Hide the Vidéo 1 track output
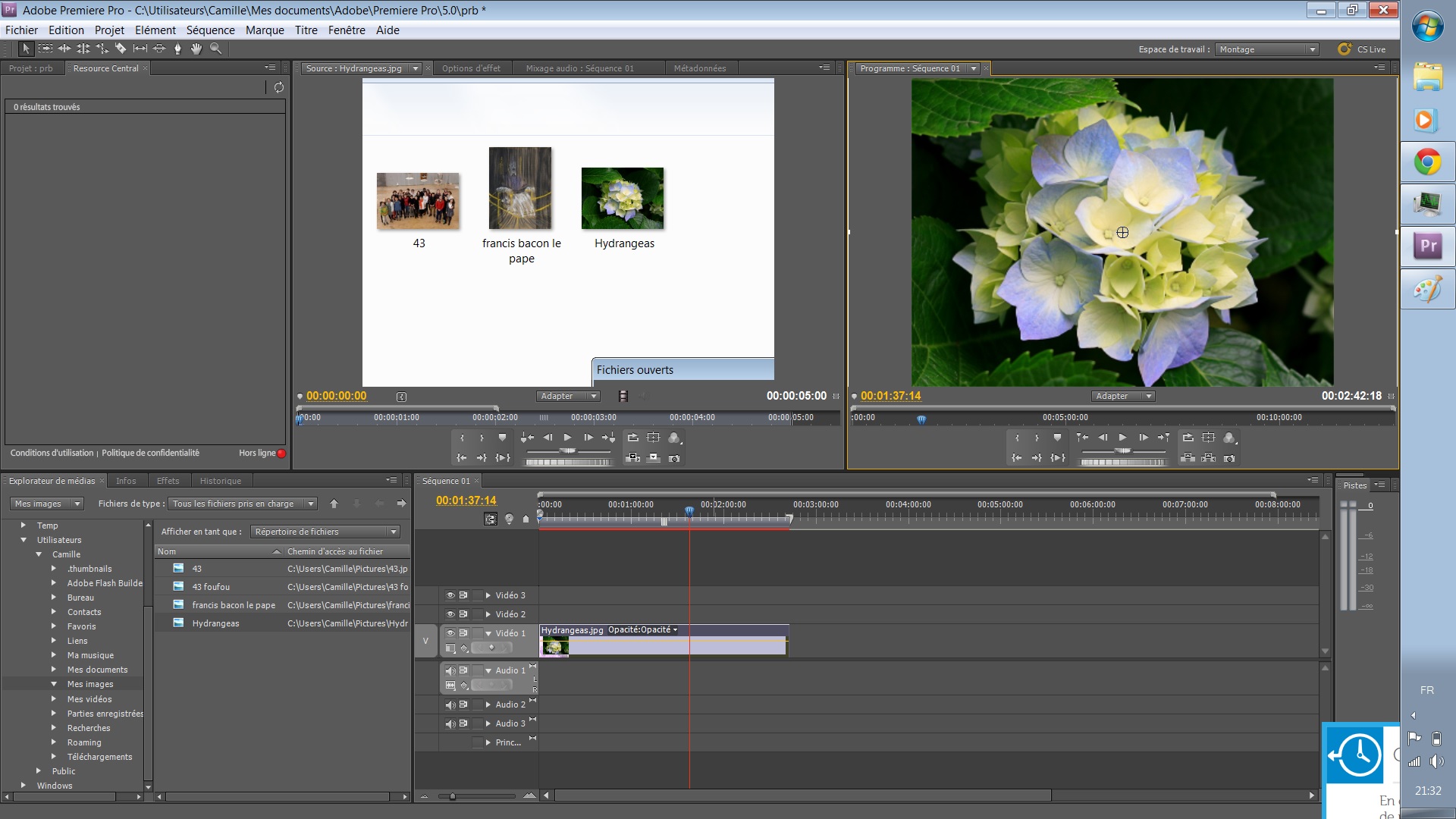Image resolution: width=1456 pixels, height=819 pixels. pyautogui.click(x=450, y=633)
